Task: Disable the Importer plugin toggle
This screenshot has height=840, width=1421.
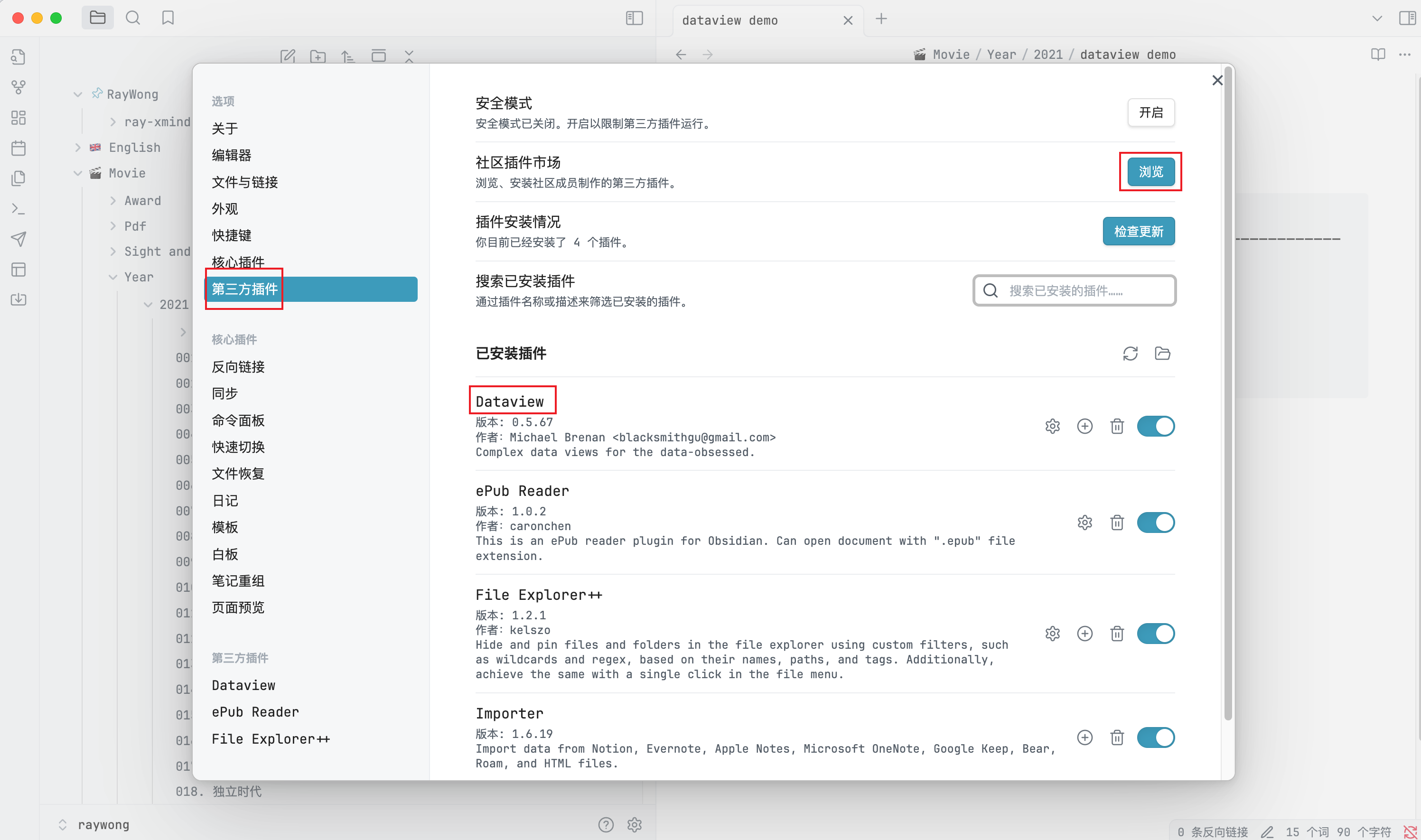Action: click(1156, 737)
